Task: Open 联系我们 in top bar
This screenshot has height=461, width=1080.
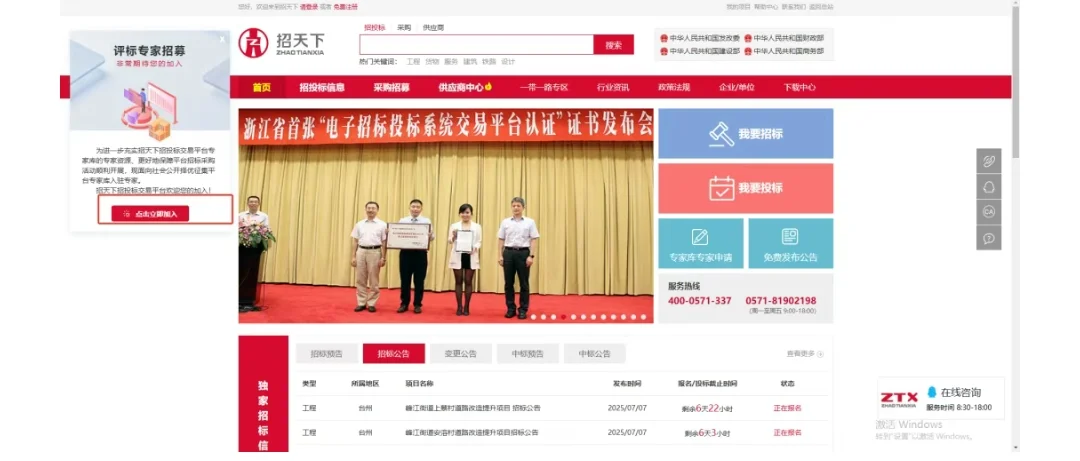Action: pyautogui.click(x=793, y=6)
